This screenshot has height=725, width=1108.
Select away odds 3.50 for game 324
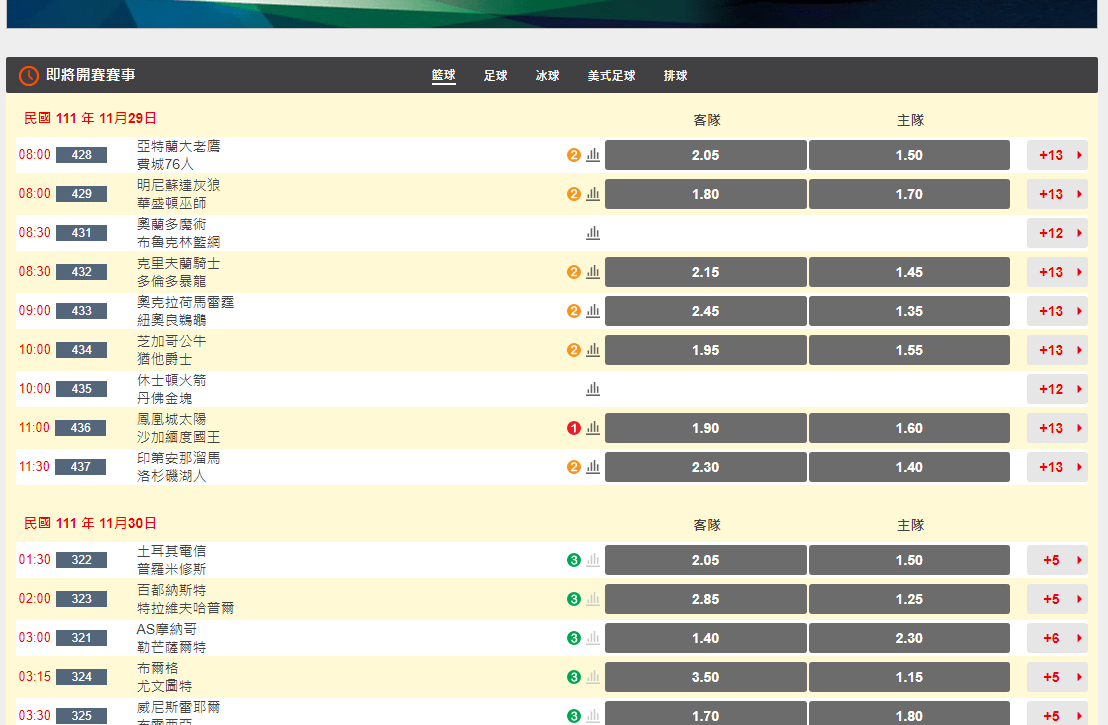[x=705, y=677]
